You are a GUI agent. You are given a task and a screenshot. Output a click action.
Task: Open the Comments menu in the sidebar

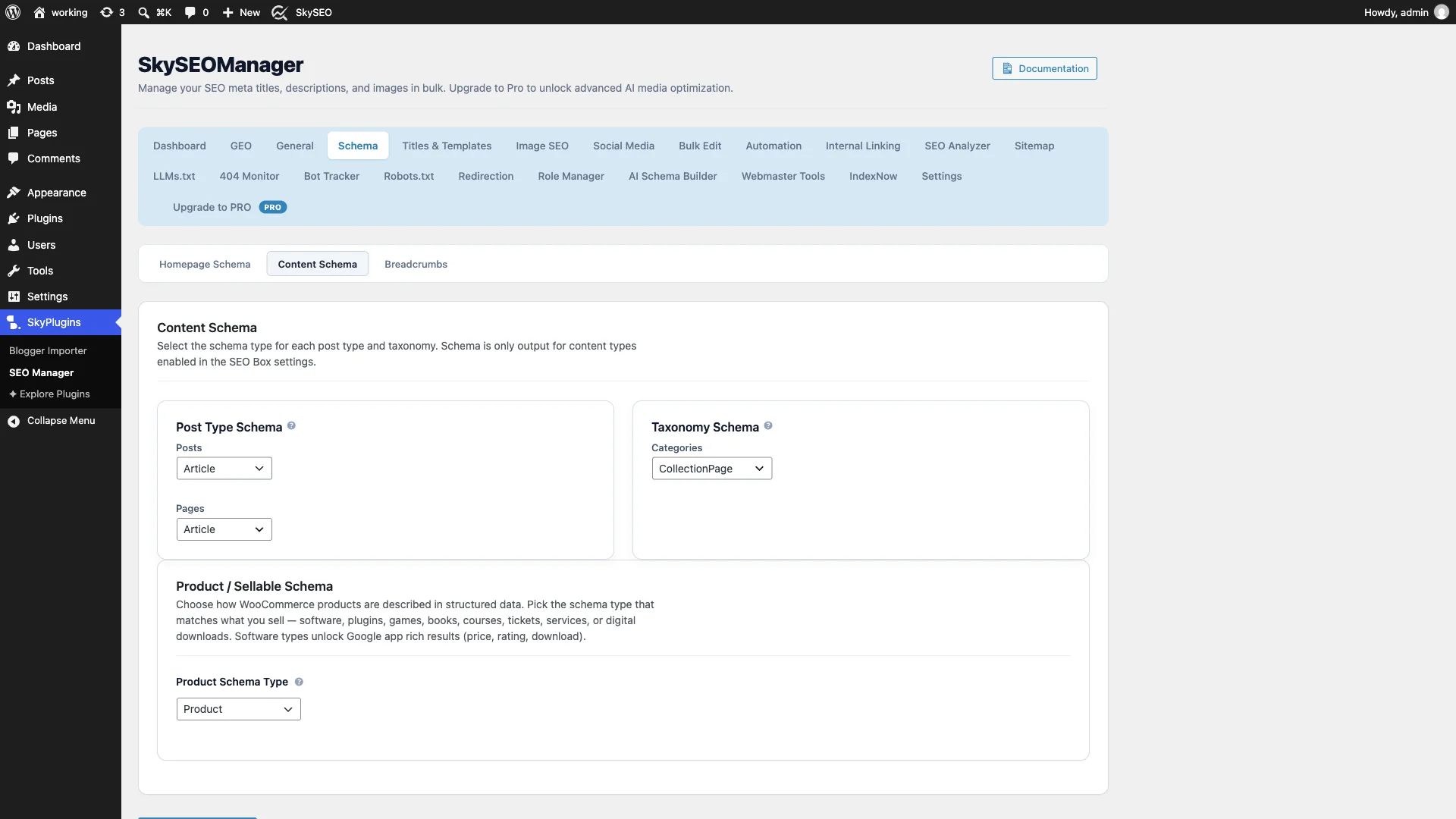coord(61,158)
